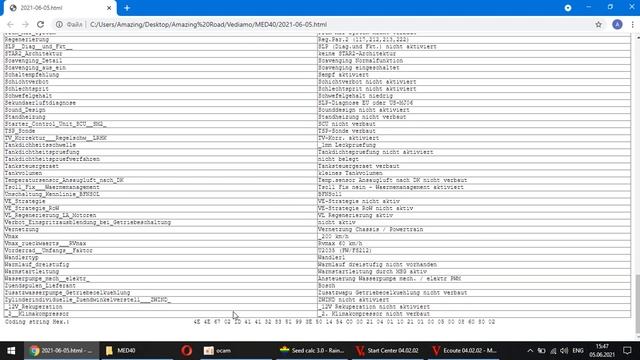Open site information icon beside the URL
The image size is (640, 360).
click(59, 24)
